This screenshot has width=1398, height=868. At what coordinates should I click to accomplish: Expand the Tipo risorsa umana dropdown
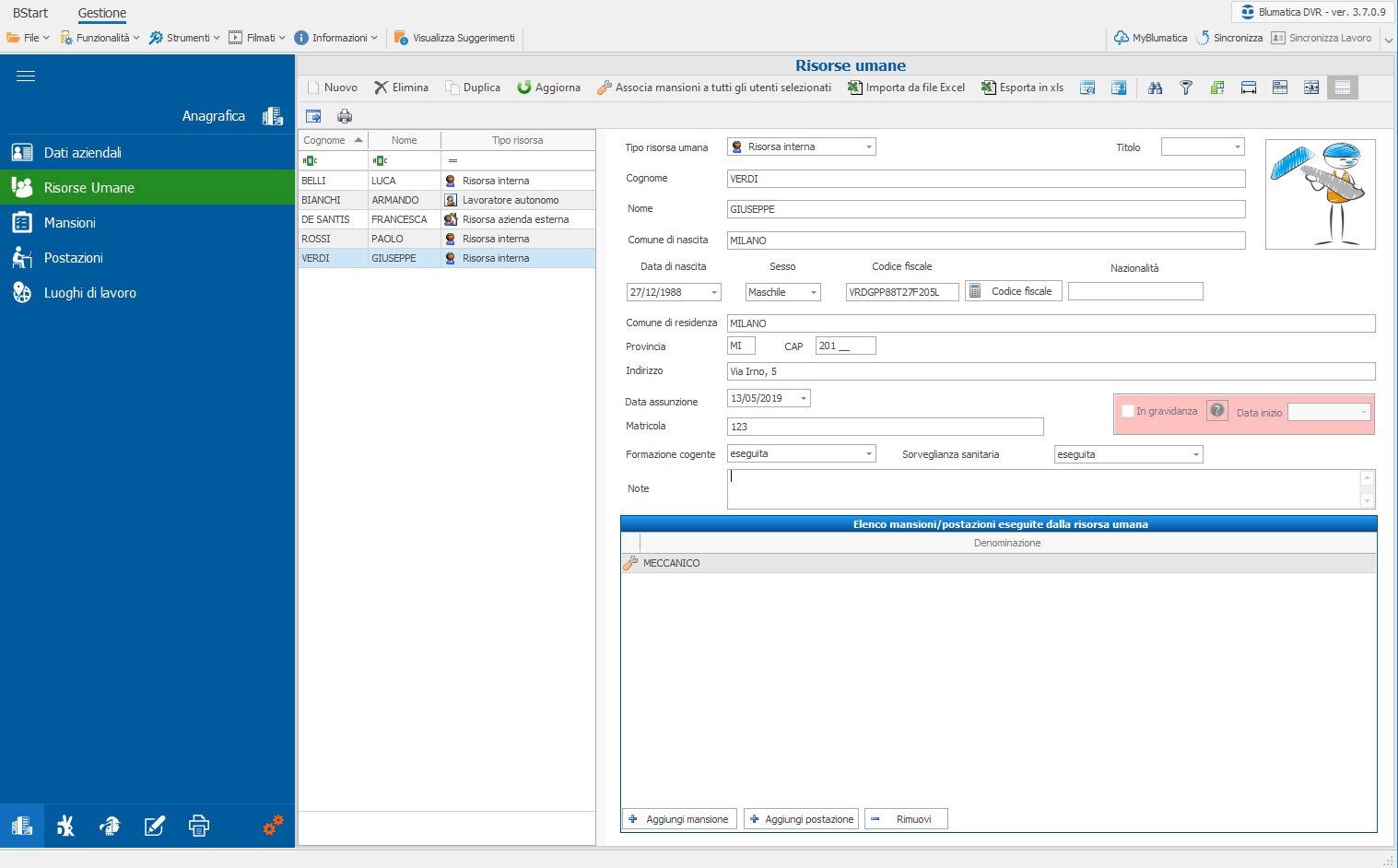(868, 147)
